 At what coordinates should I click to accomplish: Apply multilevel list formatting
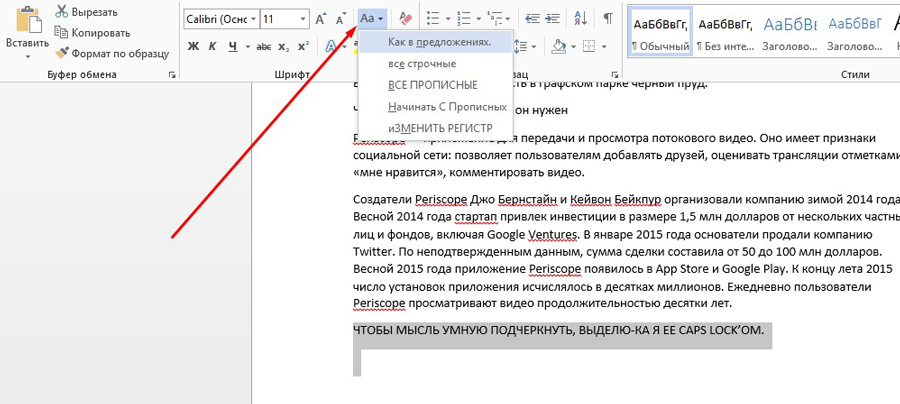(493, 19)
